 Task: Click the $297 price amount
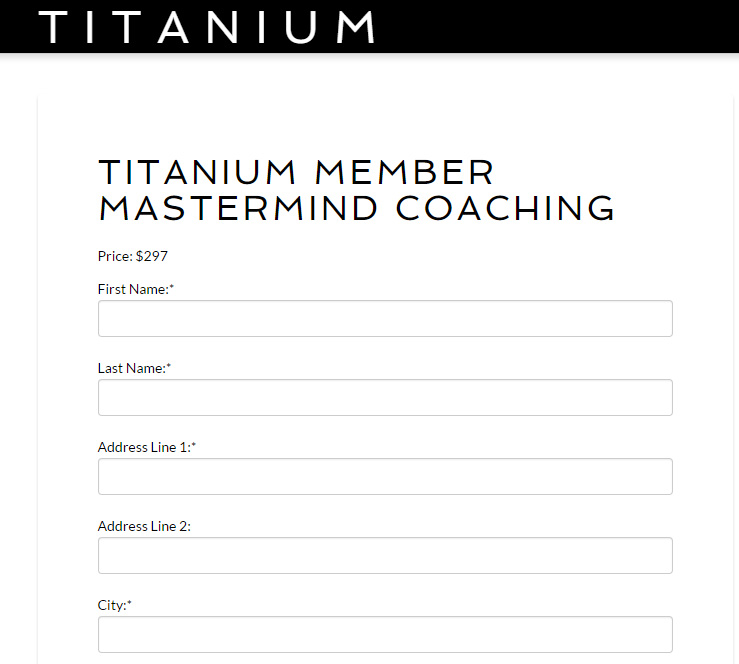click(x=152, y=256)
